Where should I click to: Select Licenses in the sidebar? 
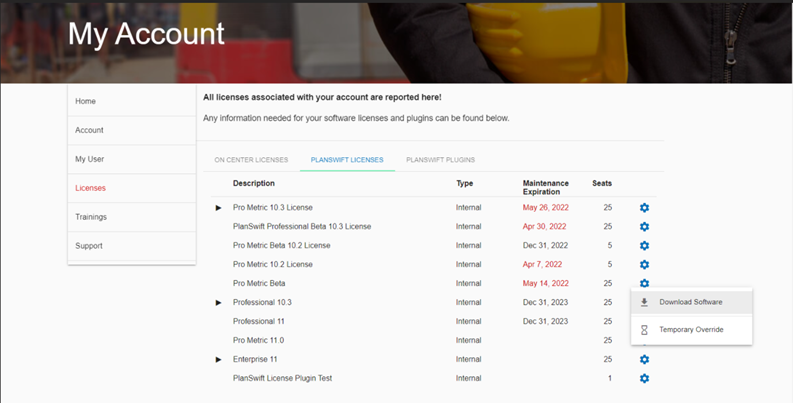(131, 188)
